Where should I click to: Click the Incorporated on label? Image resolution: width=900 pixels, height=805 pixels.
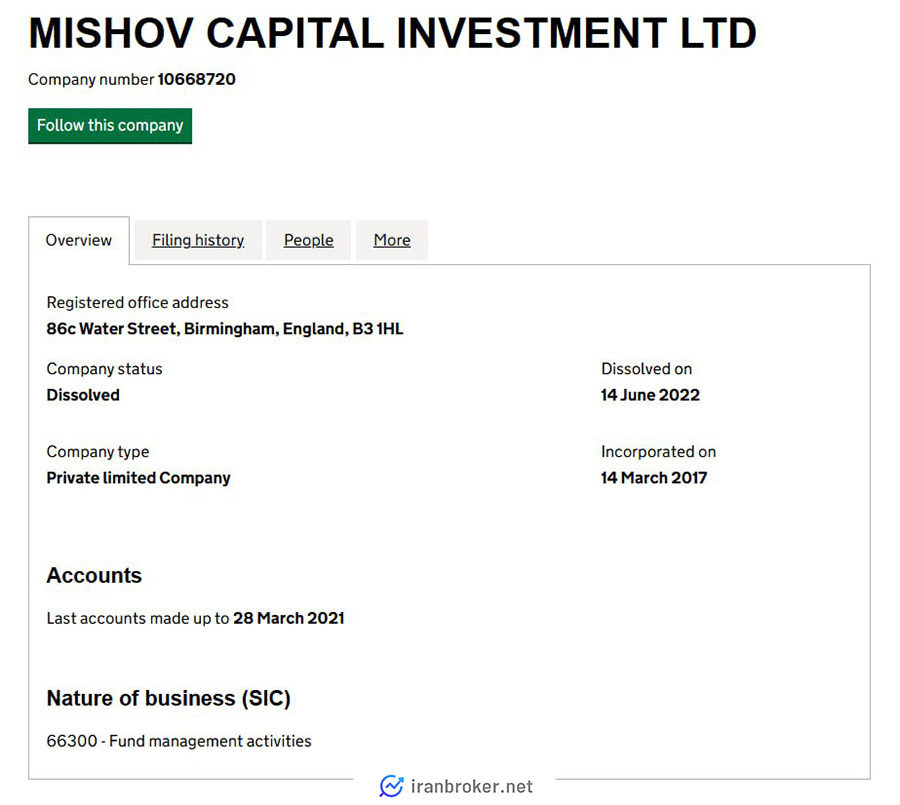658,452
